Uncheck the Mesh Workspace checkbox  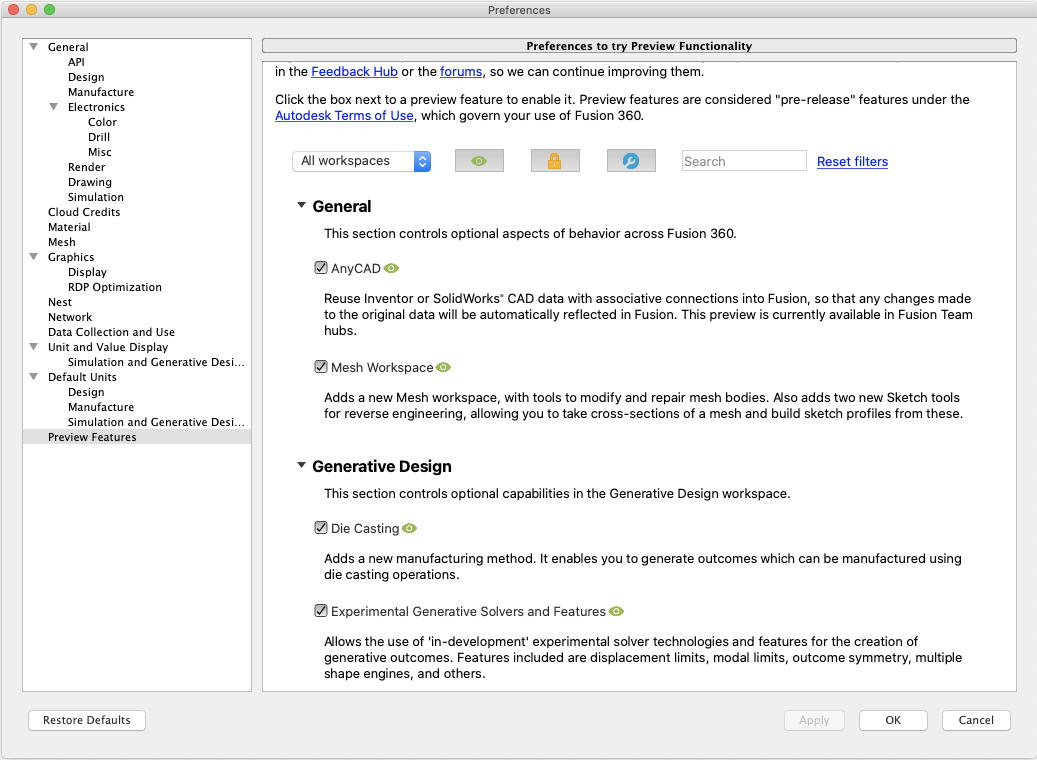coord(321,368)
